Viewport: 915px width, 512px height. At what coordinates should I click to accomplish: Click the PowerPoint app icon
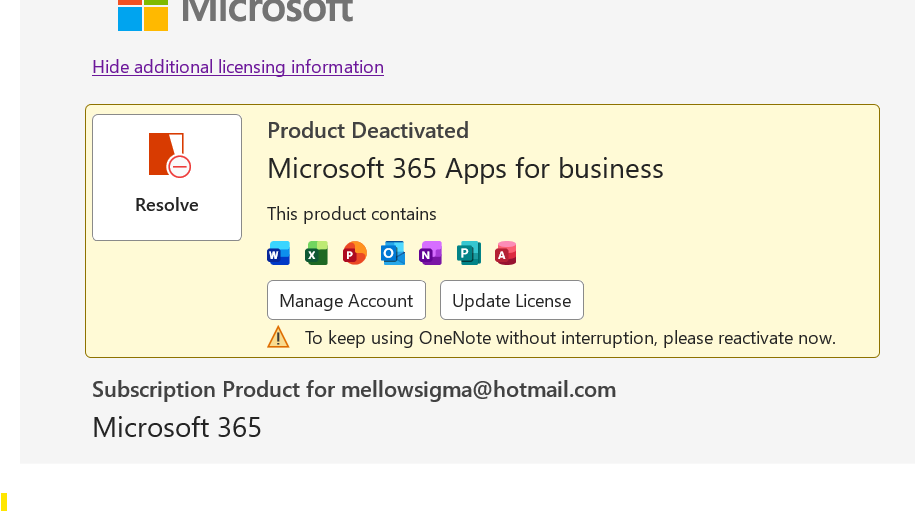pyautogui.click(x=354, y=253)
